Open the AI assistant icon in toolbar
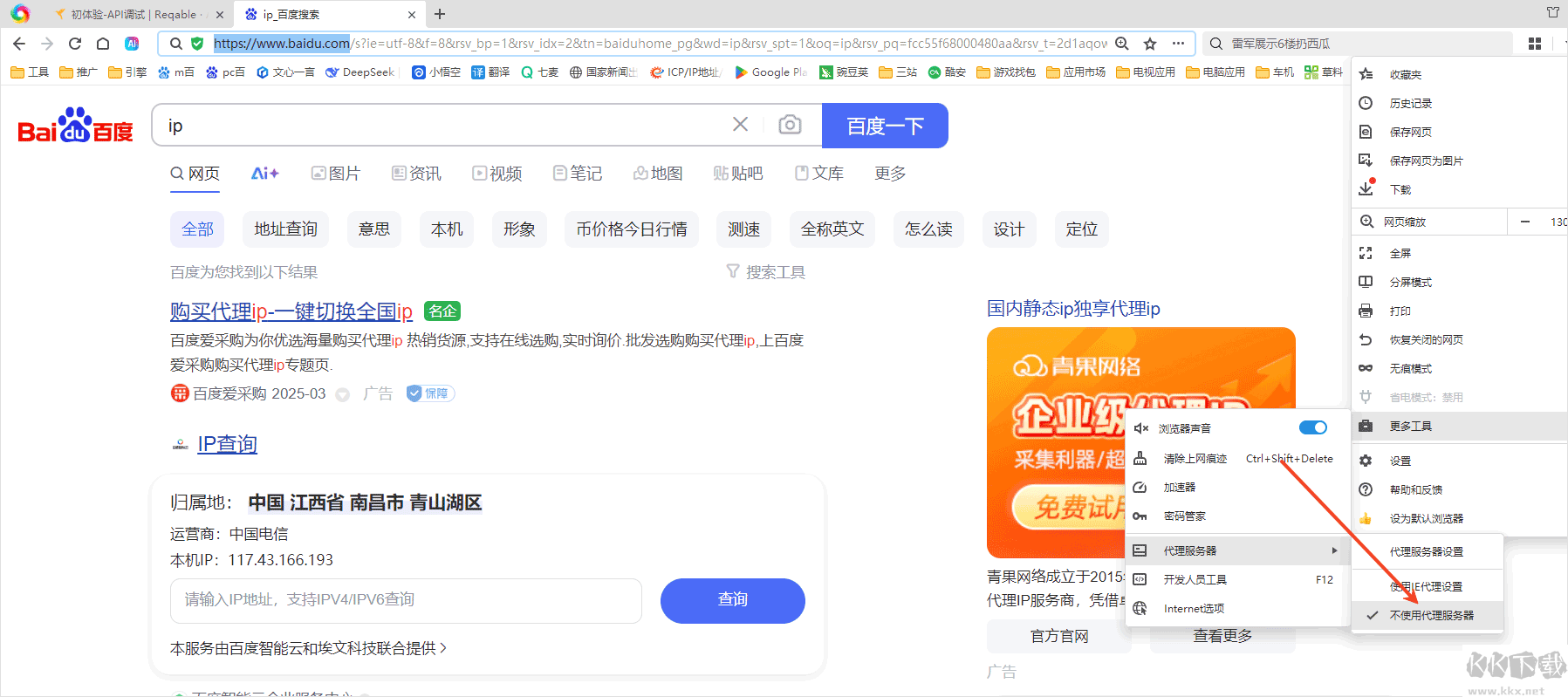This screenshot has width=1568, height=697. coord(132,44)
